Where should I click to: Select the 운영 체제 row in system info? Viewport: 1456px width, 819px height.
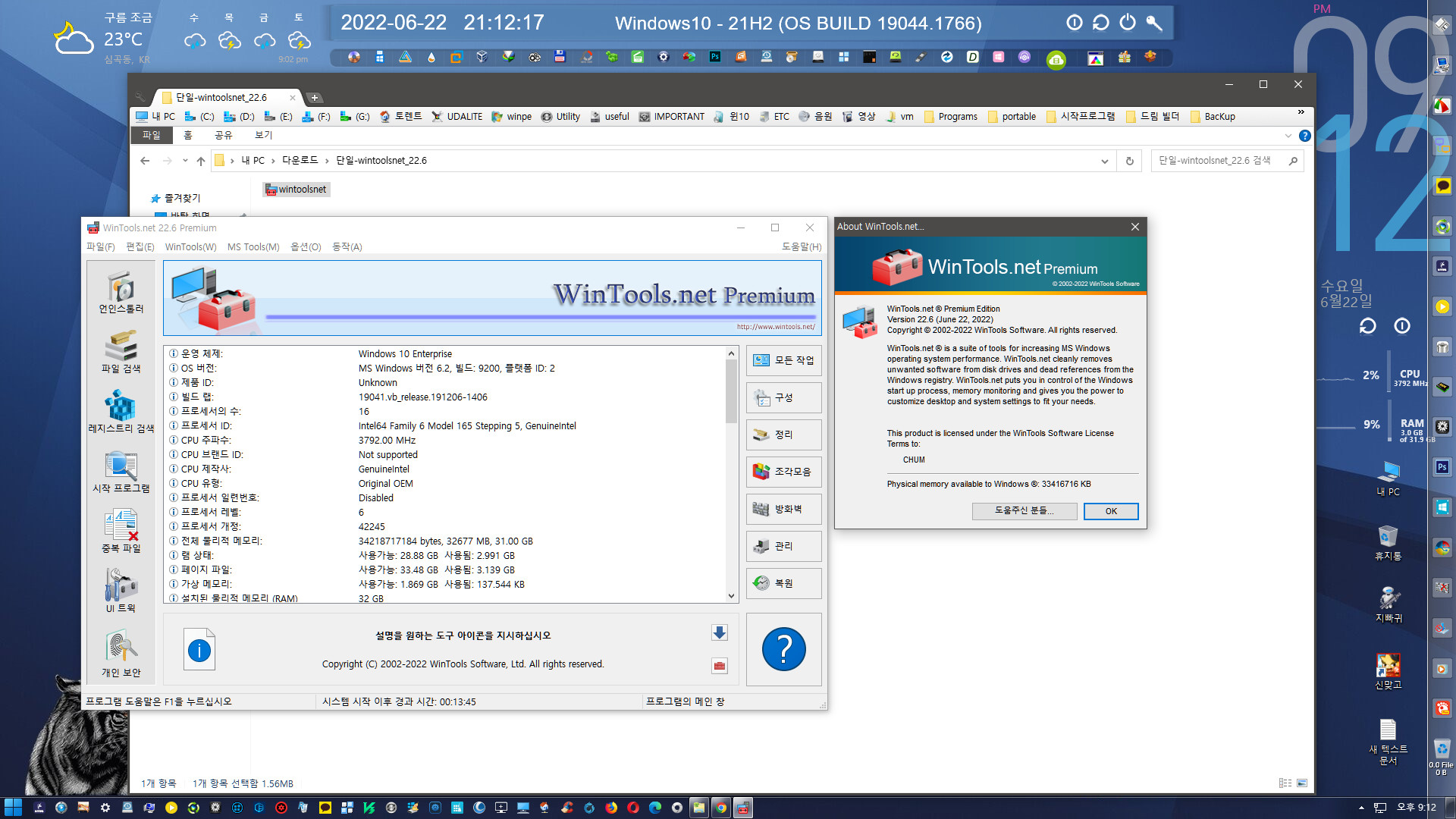tap(444, 354)
